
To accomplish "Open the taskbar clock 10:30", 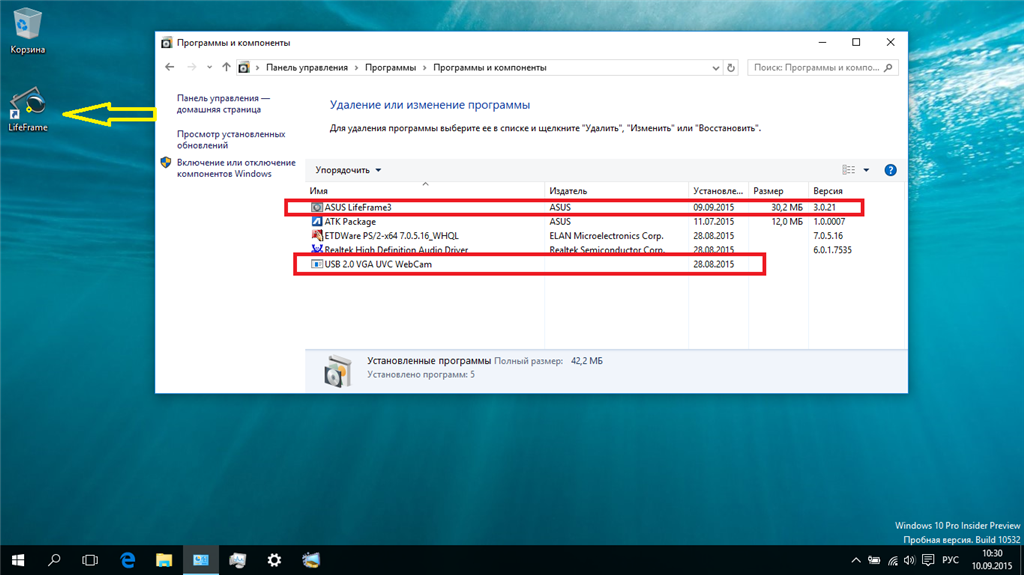I will (x=991, y=560).
